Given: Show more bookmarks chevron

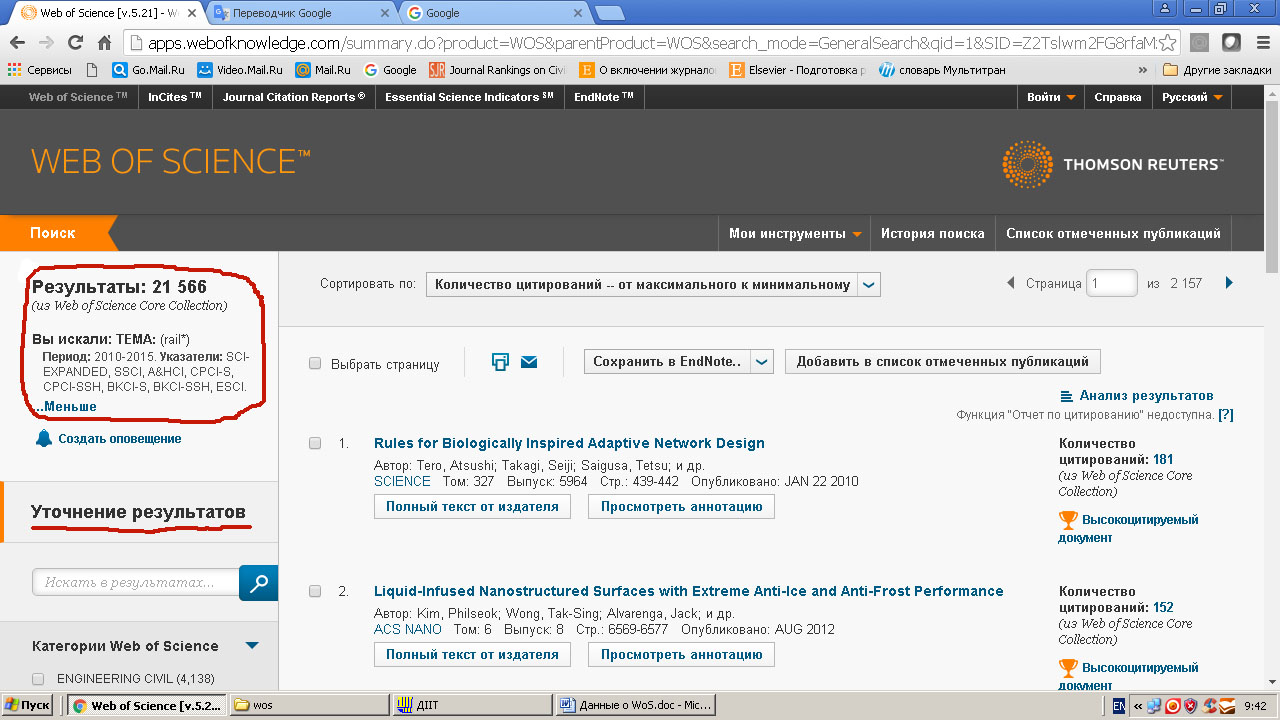Looking at the screenshot, I should (1143, 70).
